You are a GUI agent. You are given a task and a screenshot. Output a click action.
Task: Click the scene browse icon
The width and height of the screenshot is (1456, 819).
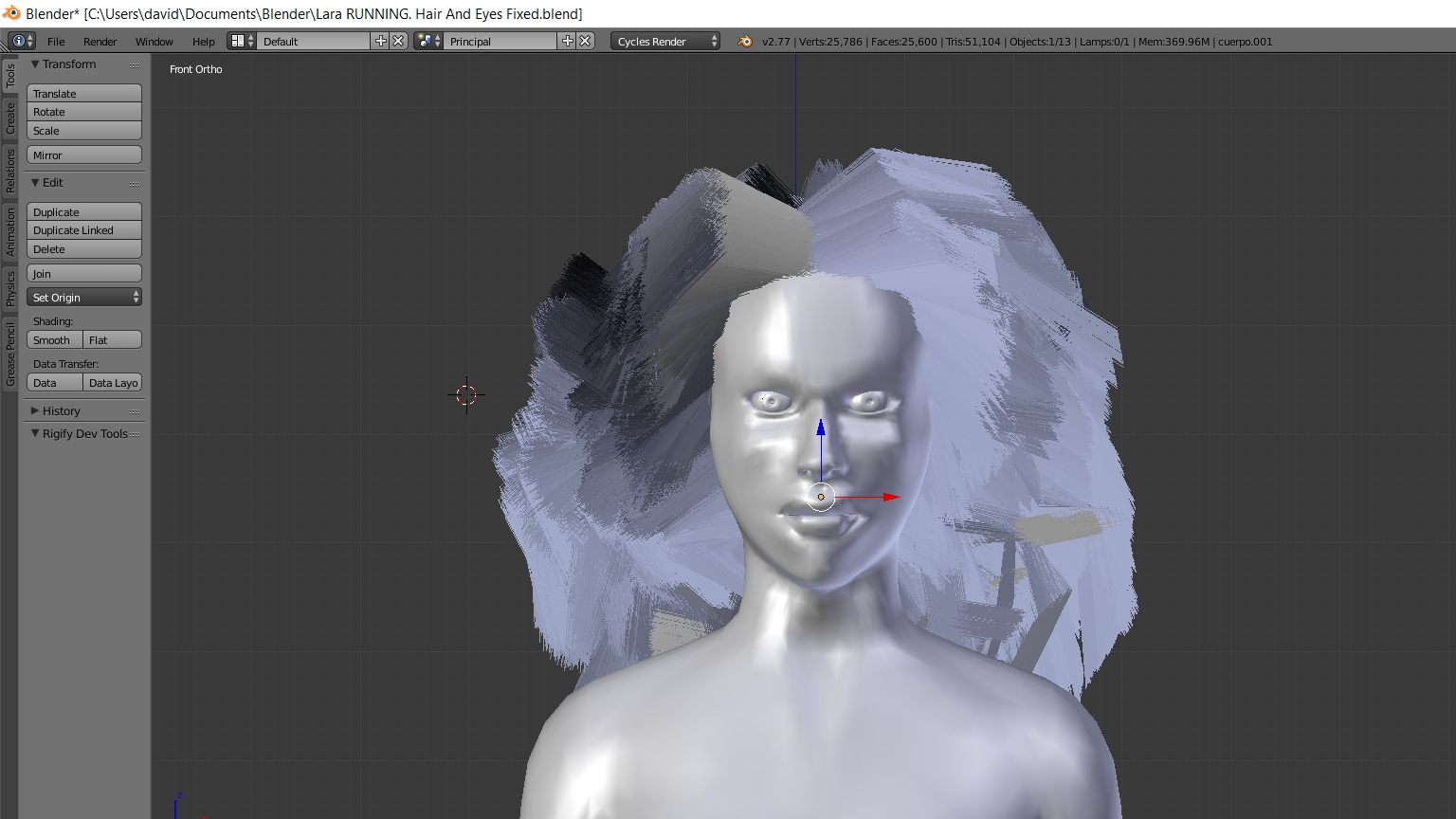click(x=428, y=41)
